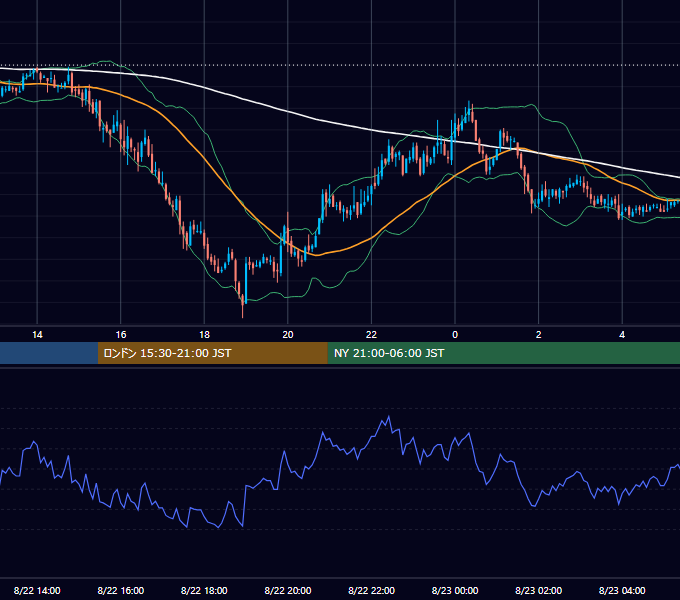Click the 16 hour axis label

point(121,335)
